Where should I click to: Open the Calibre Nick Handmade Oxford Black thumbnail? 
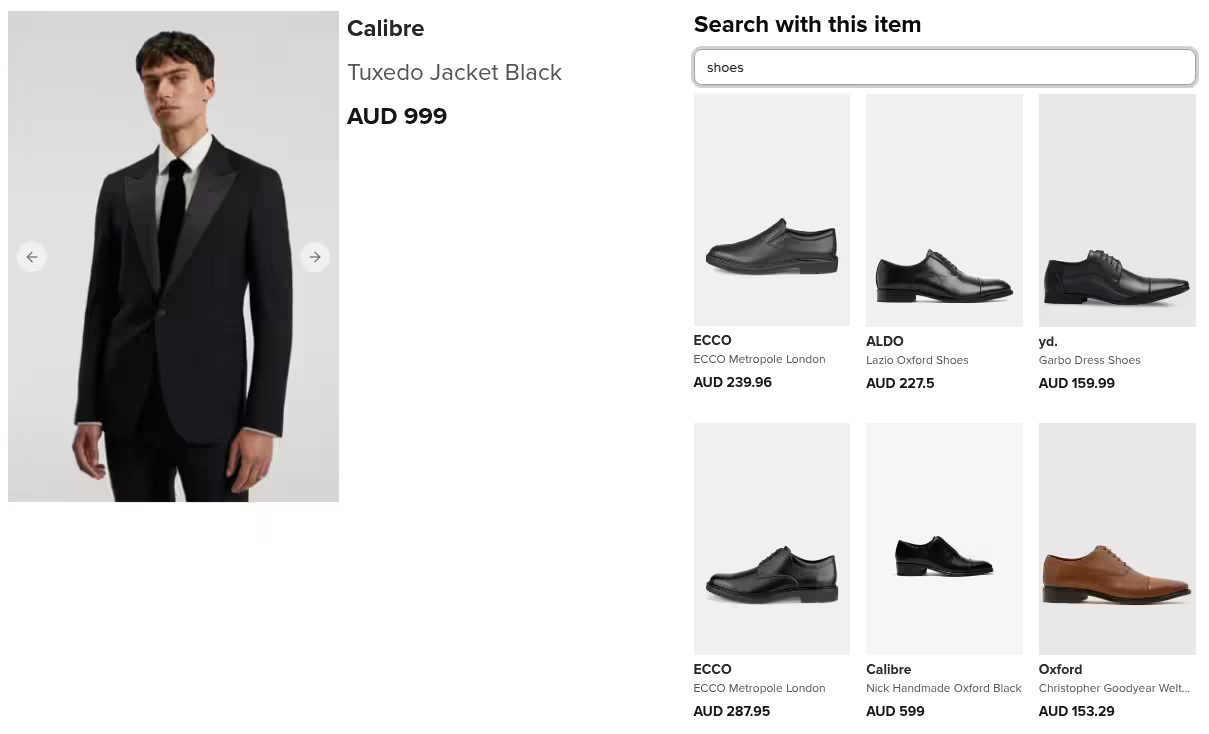pyautogui.click(x=944, y=538)
